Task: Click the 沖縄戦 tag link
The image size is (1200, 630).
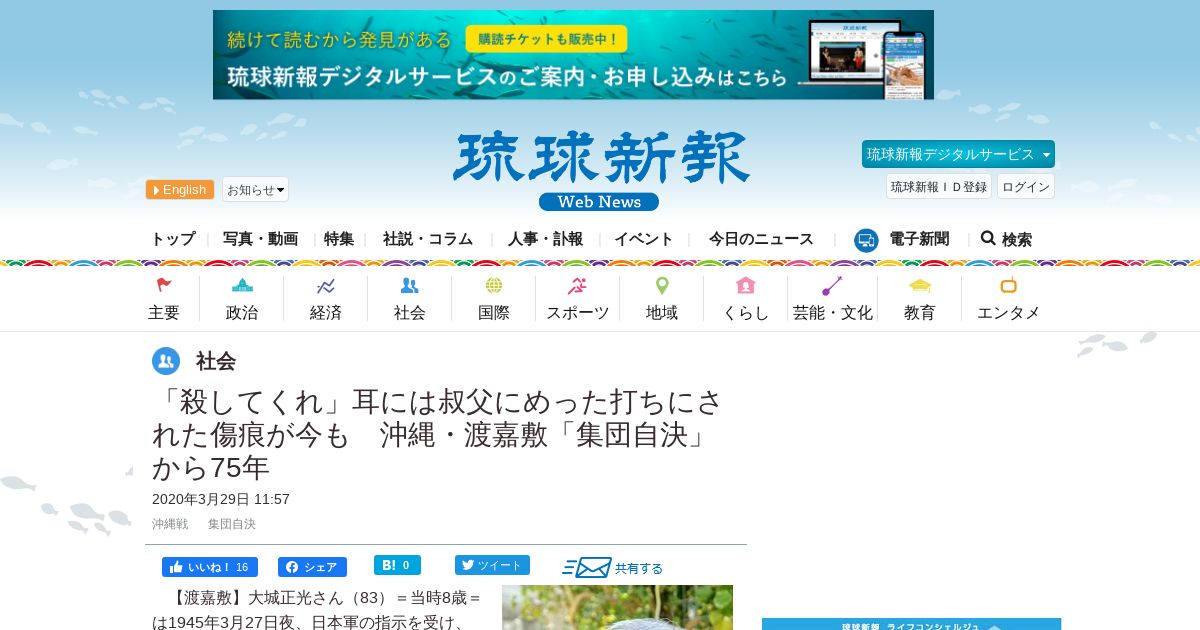Action: pyautogui.click(x=170, y=524)
